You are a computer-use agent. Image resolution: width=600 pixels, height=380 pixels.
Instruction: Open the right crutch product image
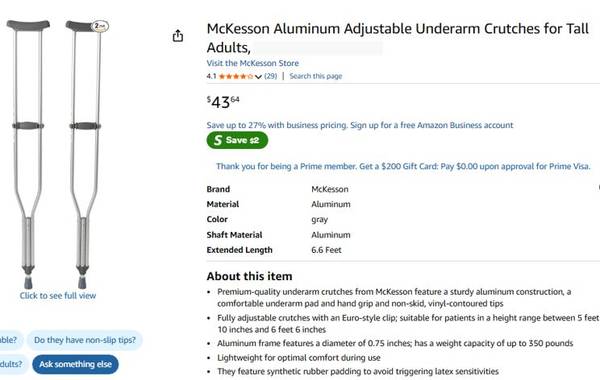point(86,154)
